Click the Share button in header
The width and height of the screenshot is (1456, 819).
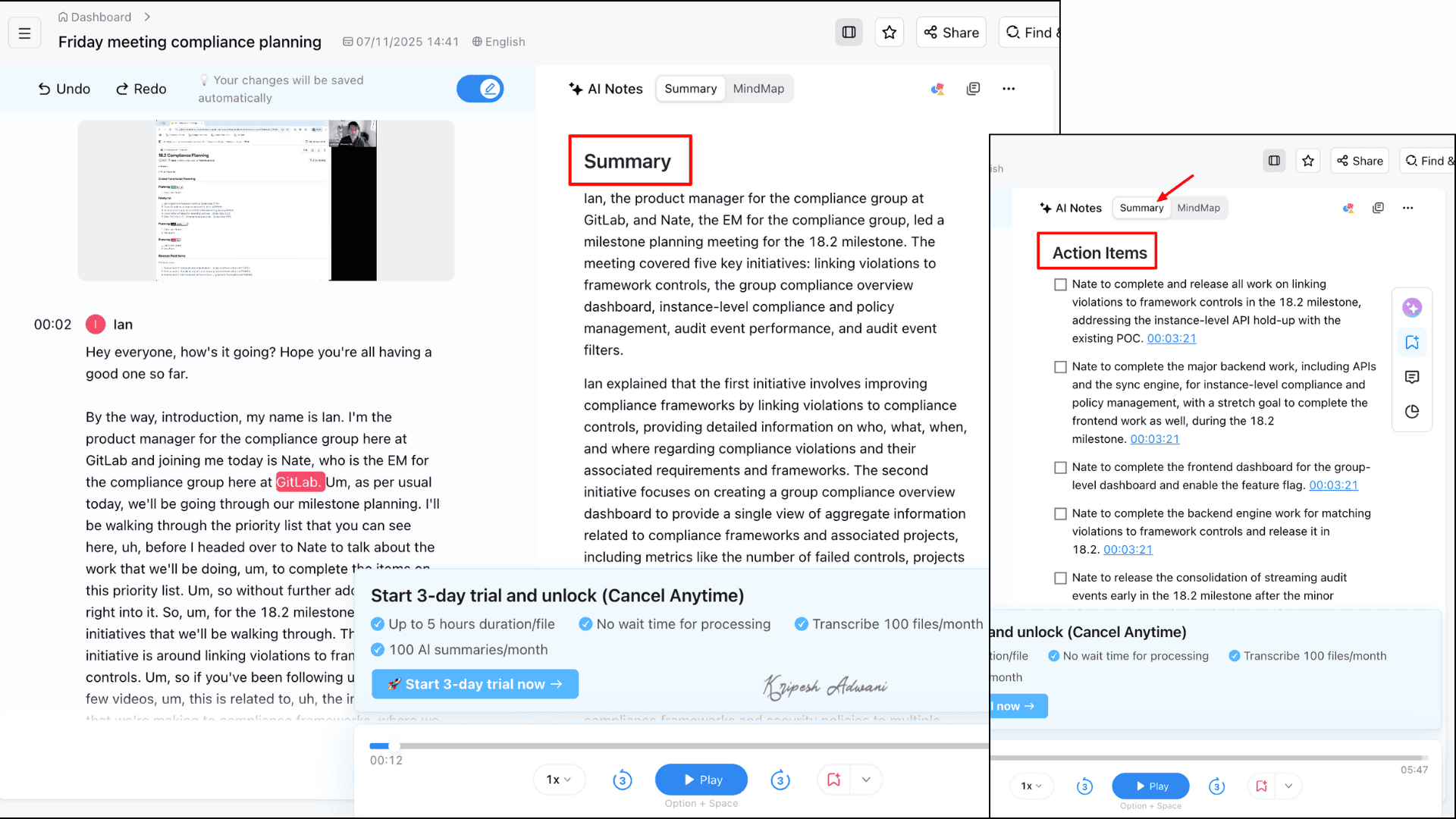pyautogui.click(x=952, y=33)
